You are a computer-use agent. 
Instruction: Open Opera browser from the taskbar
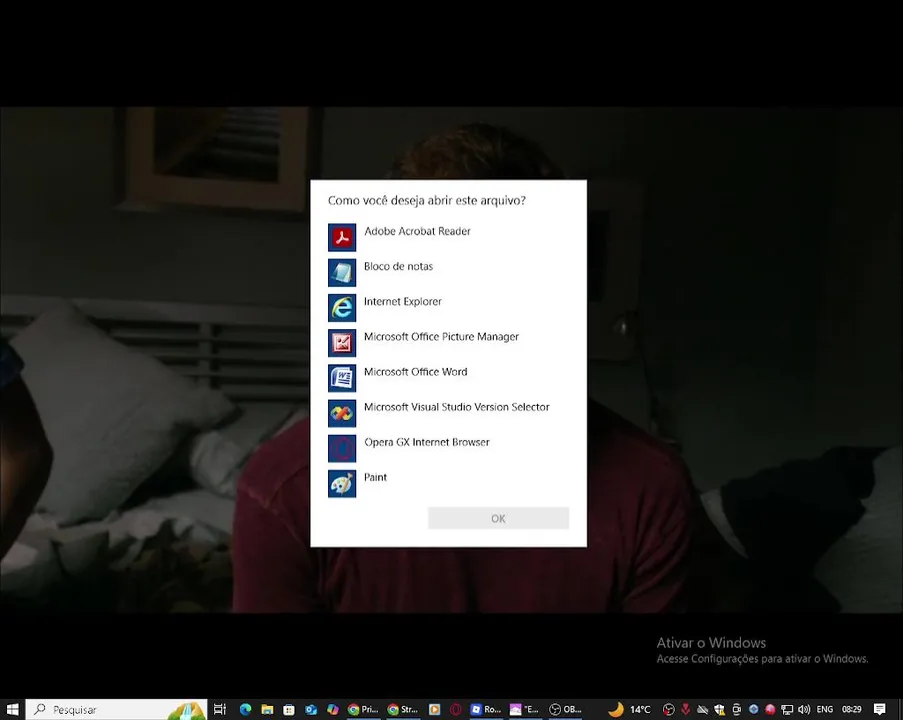456,709
